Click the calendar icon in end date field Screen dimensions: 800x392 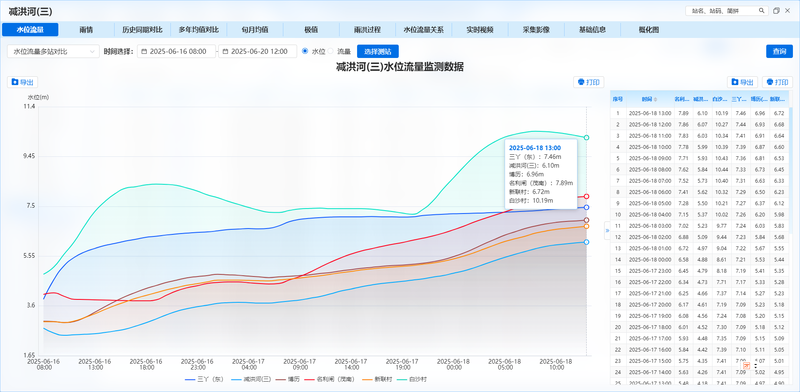point(225,52)
